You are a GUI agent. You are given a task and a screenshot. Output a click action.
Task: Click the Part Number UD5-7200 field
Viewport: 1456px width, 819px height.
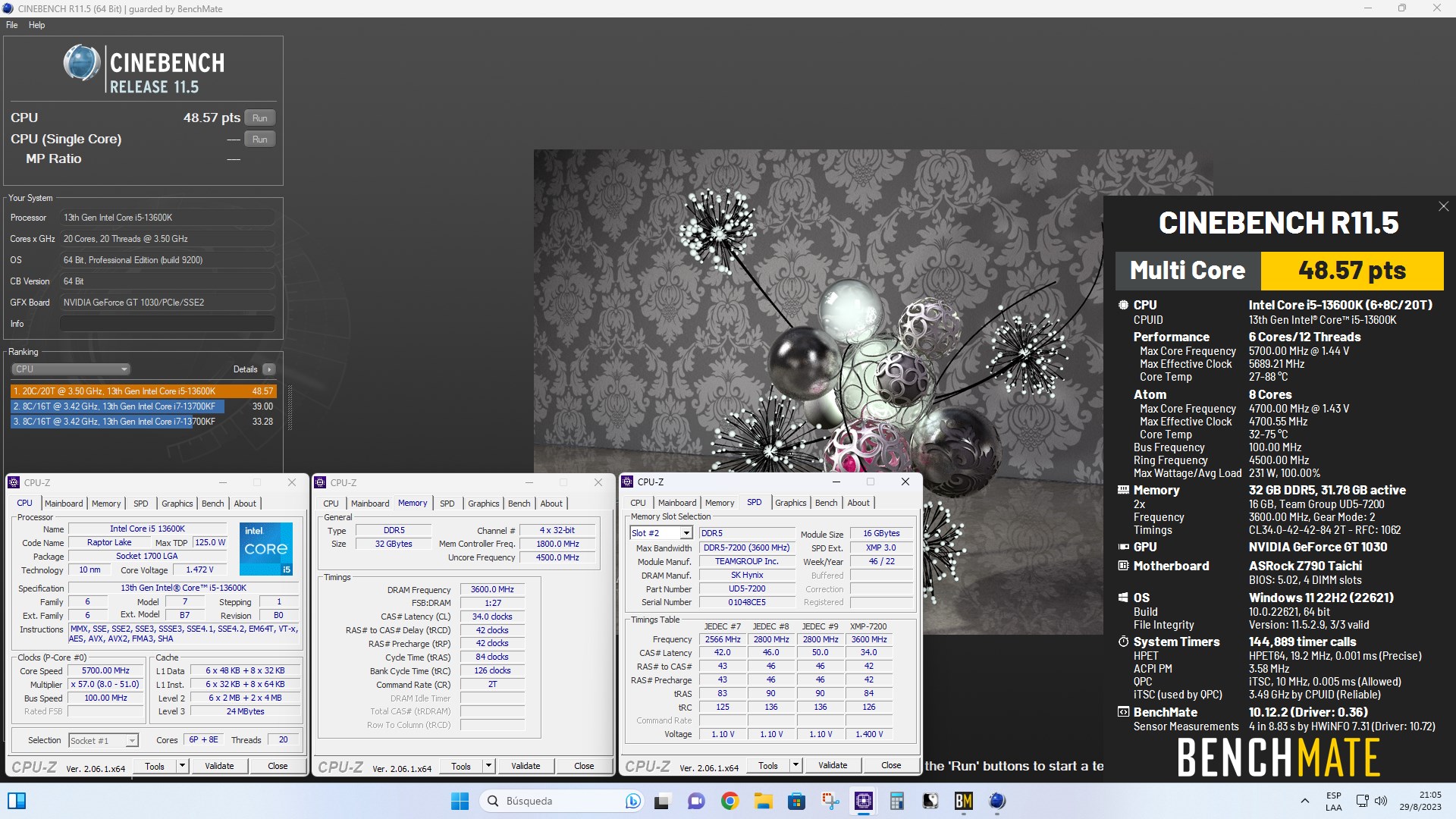click(747, 588)
